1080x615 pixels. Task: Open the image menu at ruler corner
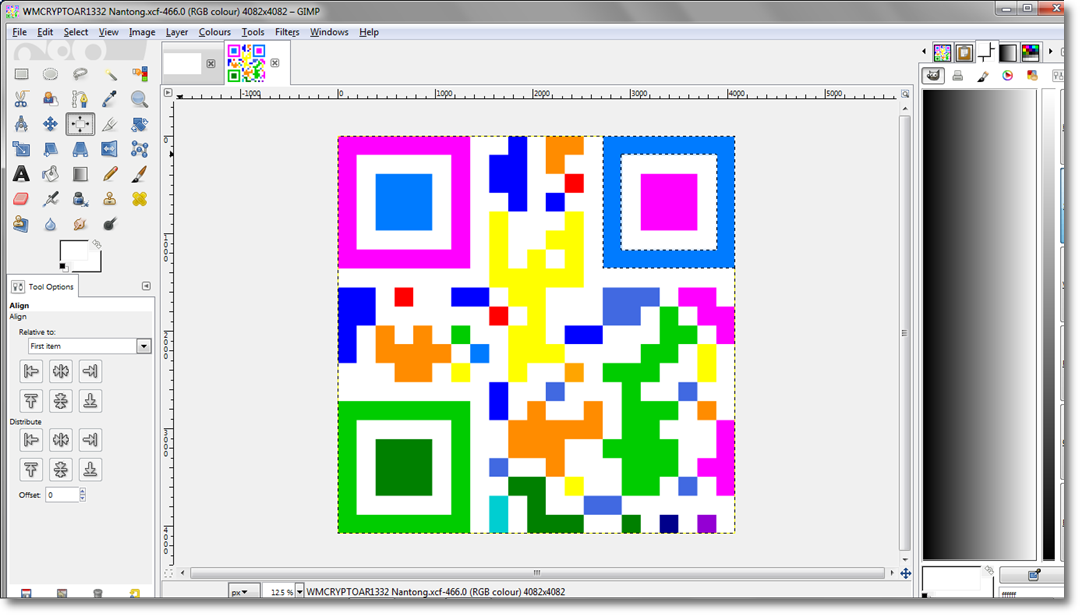coord(168,92)
